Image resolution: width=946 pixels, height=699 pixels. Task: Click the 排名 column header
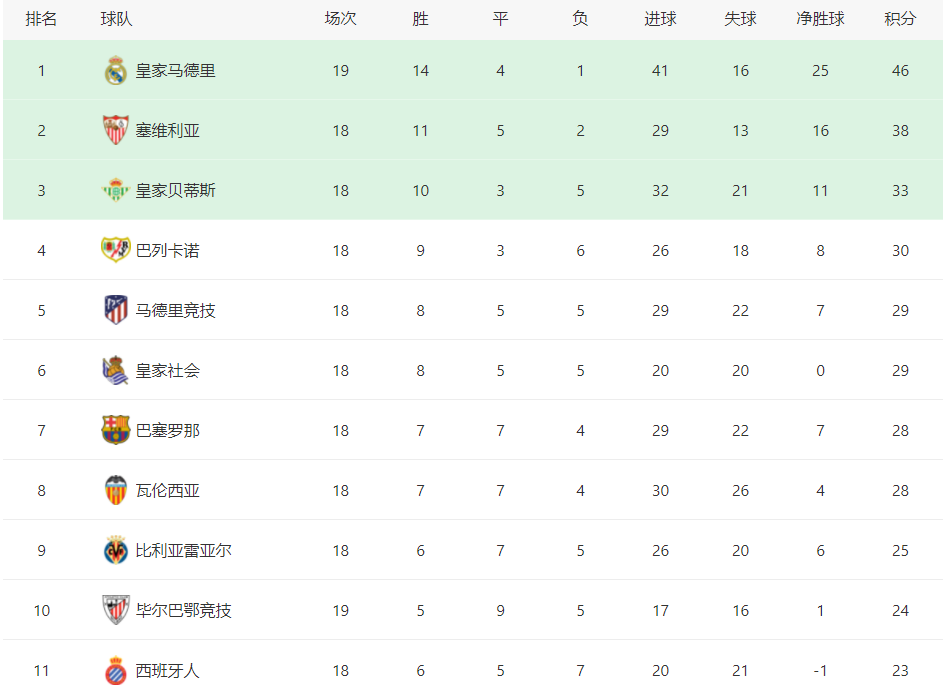(x=41, y=19)
